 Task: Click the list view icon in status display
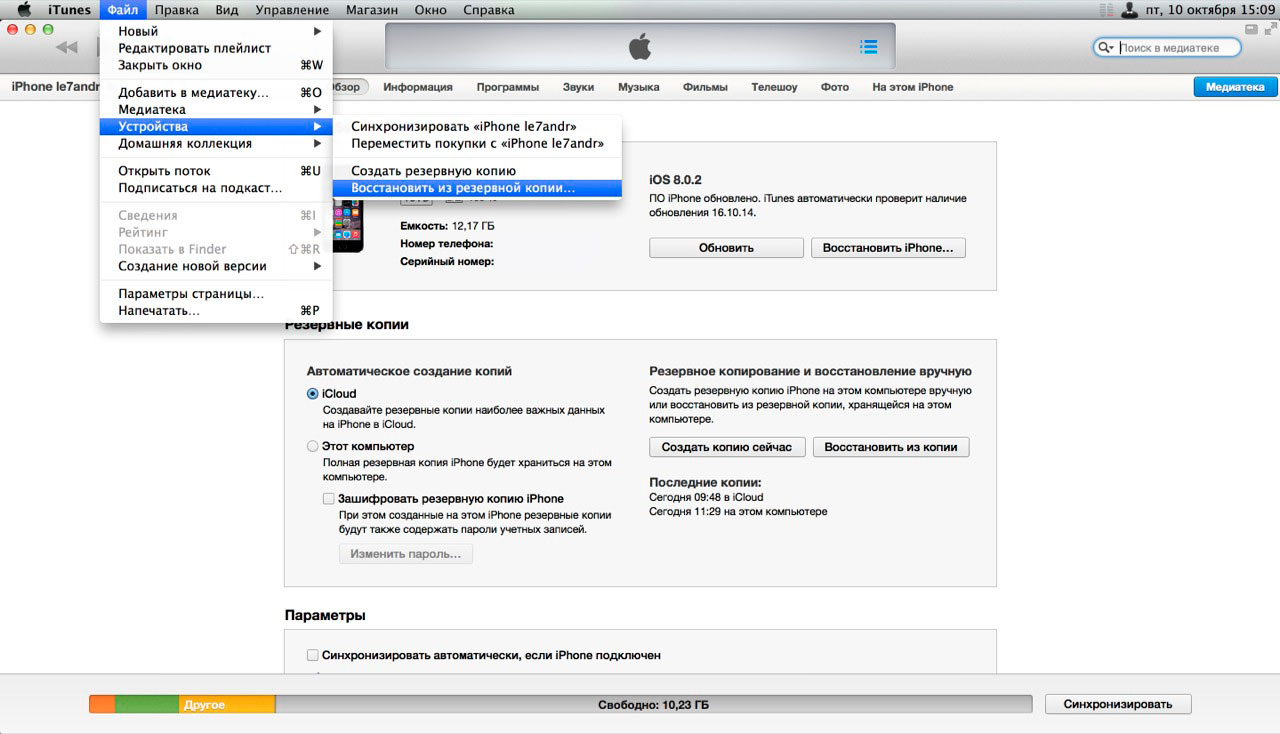point(869,47)
